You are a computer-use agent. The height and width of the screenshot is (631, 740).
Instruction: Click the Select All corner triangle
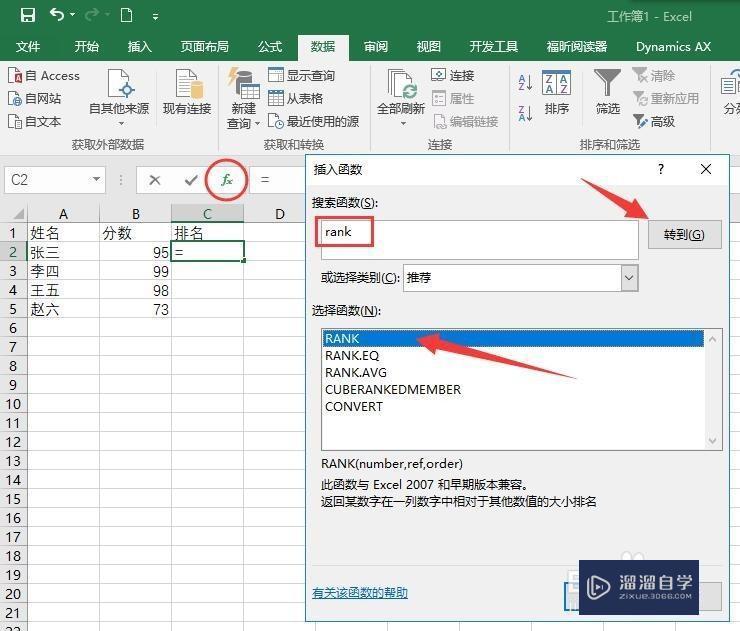point(17,213)
